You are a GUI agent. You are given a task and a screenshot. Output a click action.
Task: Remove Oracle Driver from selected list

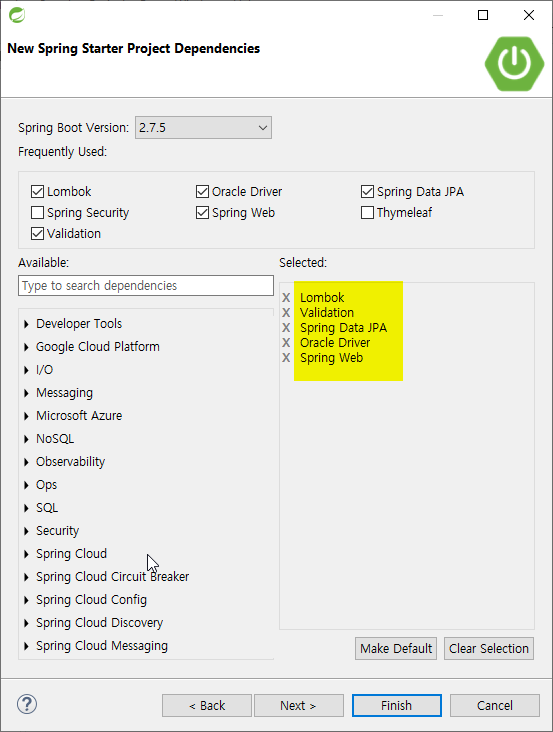(x=286, y=343)
